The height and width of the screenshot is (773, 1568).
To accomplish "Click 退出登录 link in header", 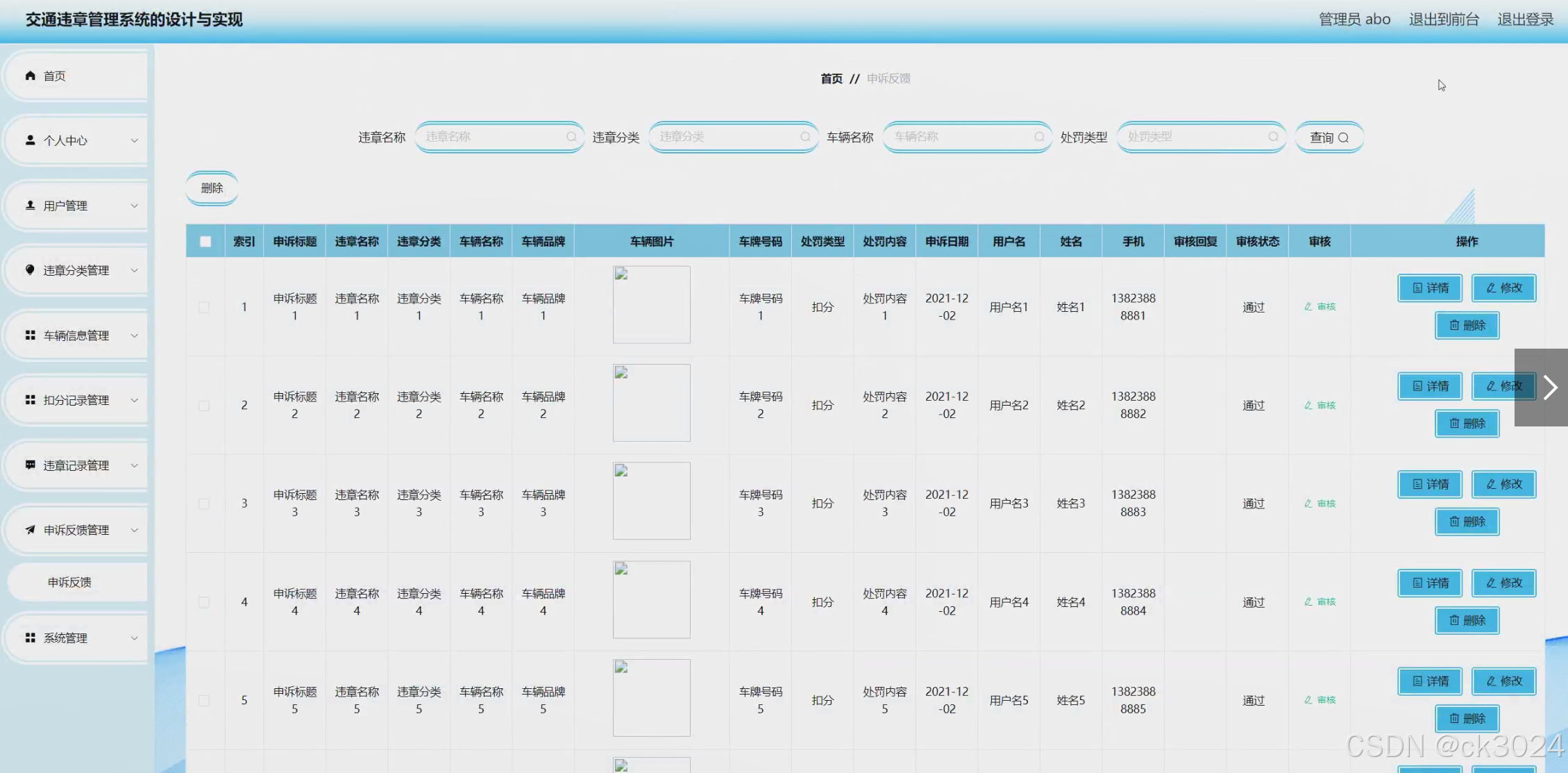I will point(1525,19).
